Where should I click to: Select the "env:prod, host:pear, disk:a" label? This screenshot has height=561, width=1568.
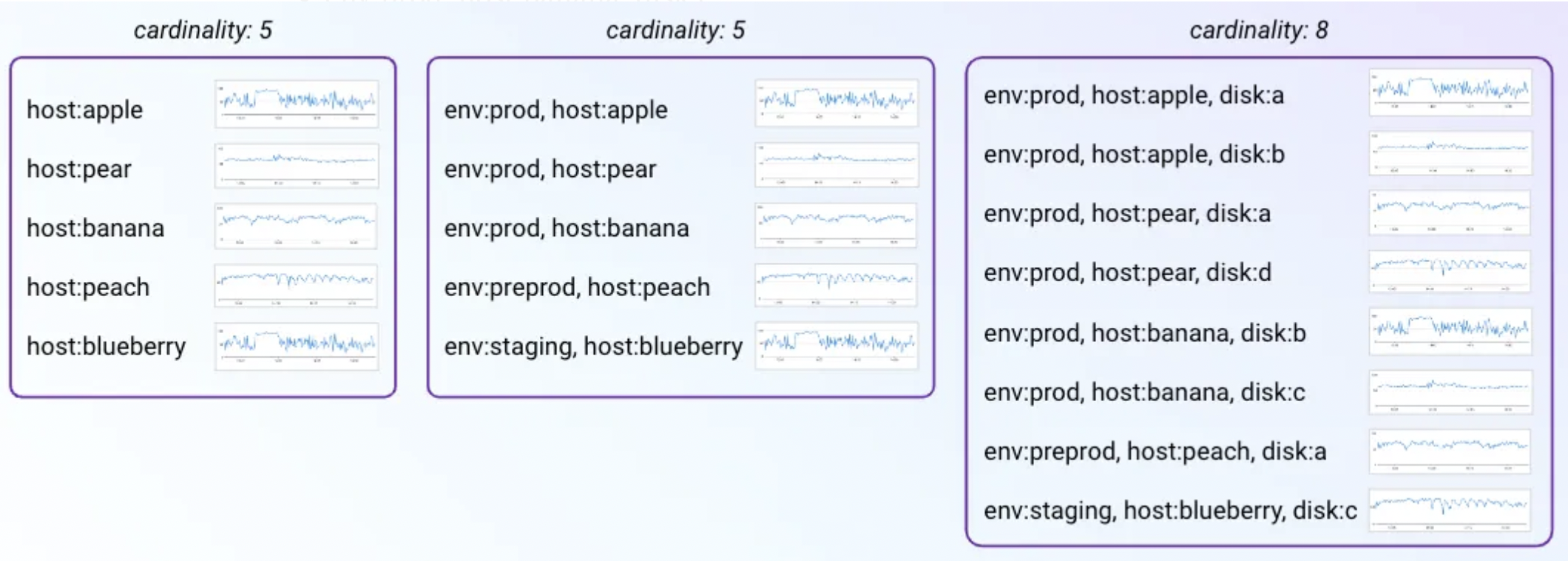point(1127,214)
